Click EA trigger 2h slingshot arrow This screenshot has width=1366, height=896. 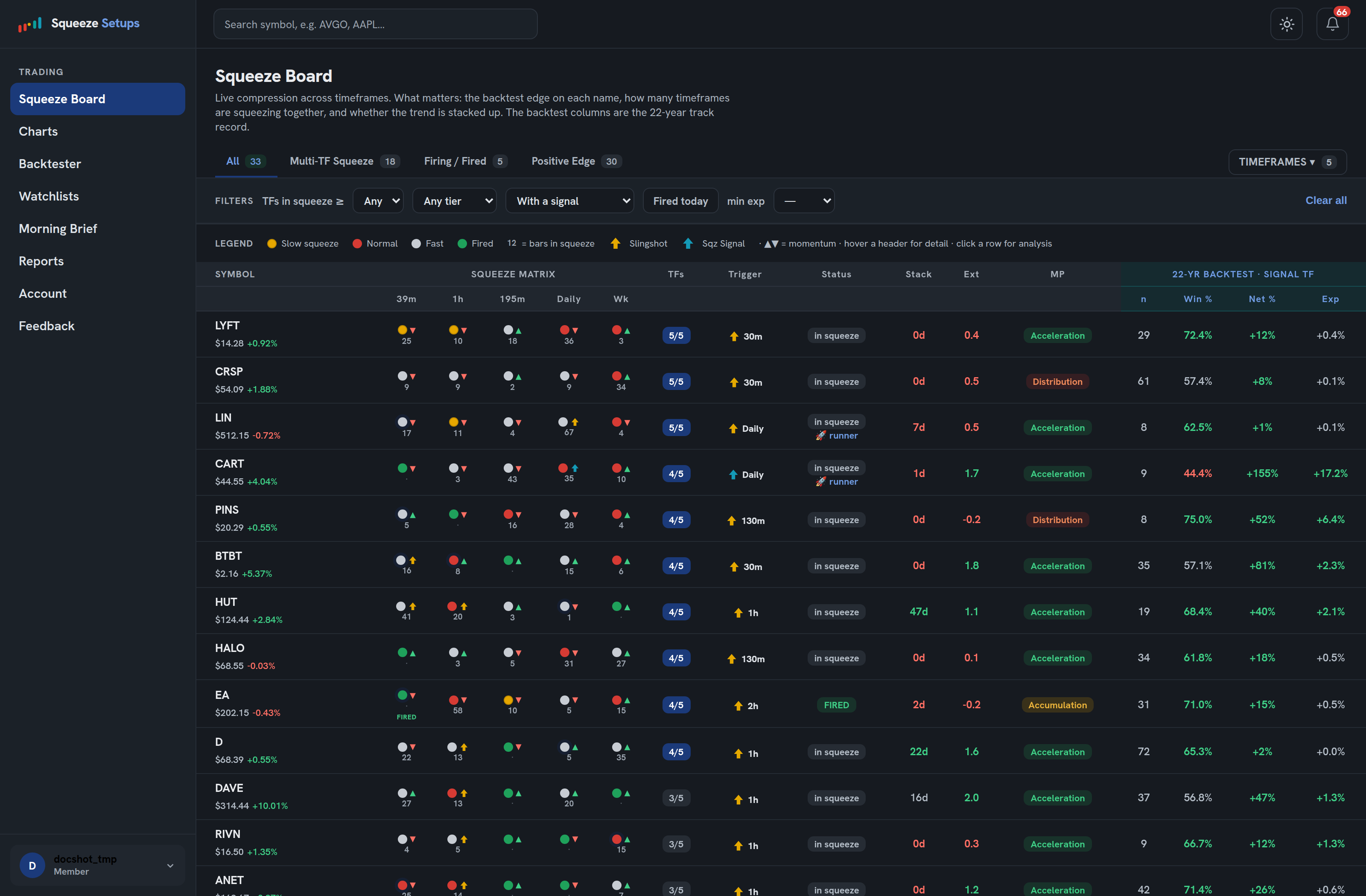738,706
